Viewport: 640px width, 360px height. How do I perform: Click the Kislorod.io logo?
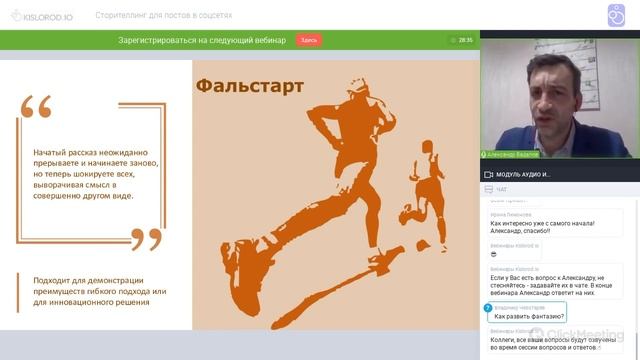click(x=42, y=16)
